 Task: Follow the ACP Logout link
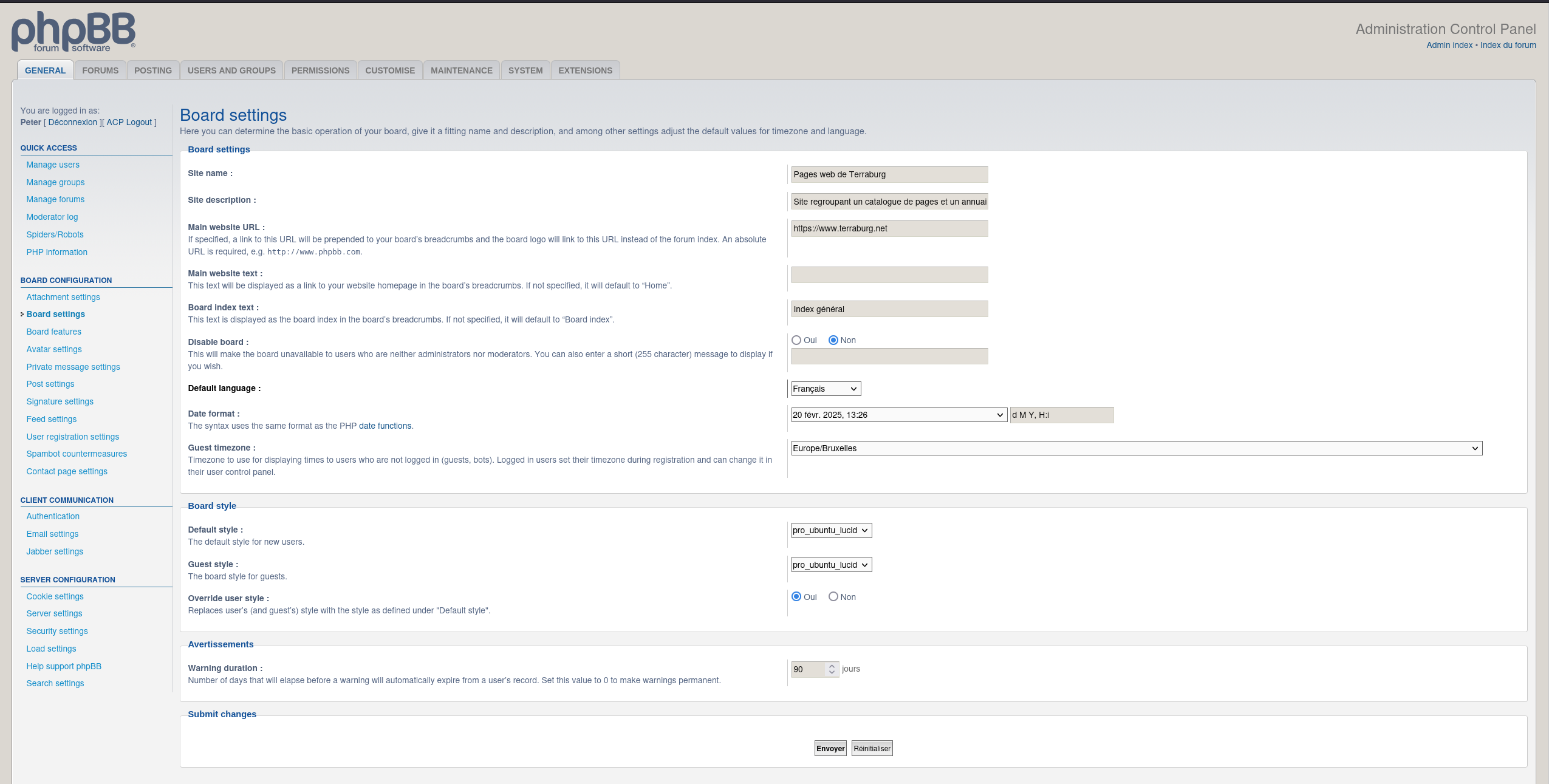point(129,122)
